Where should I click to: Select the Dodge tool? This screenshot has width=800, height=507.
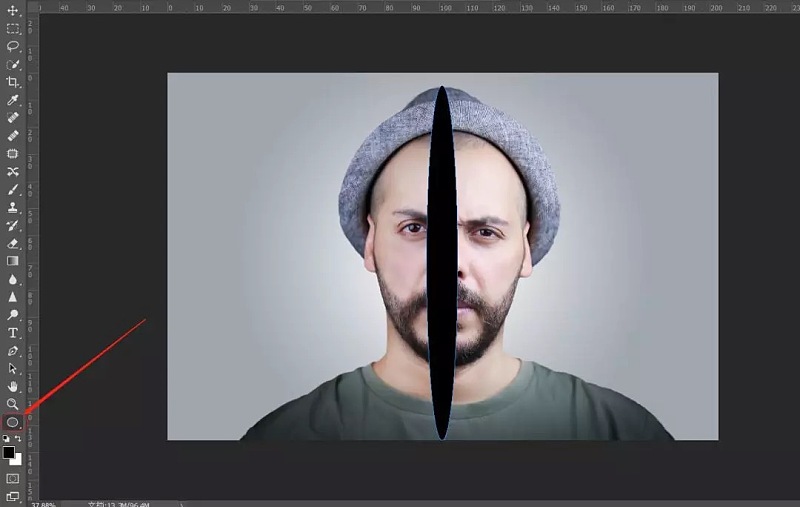[x=12, y=315]
